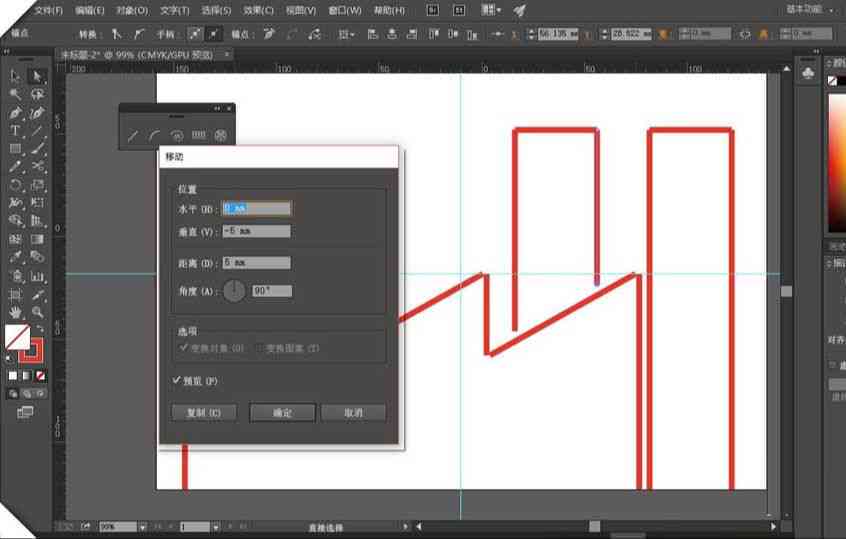Select the Type tool
Screen dimensions: 846x539
pos(15,131)
